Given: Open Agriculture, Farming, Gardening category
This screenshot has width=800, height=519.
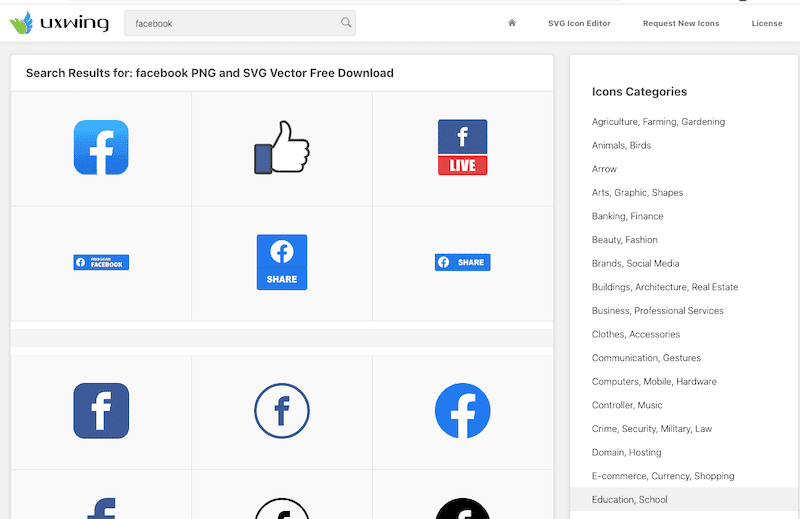Looking at the screenshot, I should coord(658,122).
